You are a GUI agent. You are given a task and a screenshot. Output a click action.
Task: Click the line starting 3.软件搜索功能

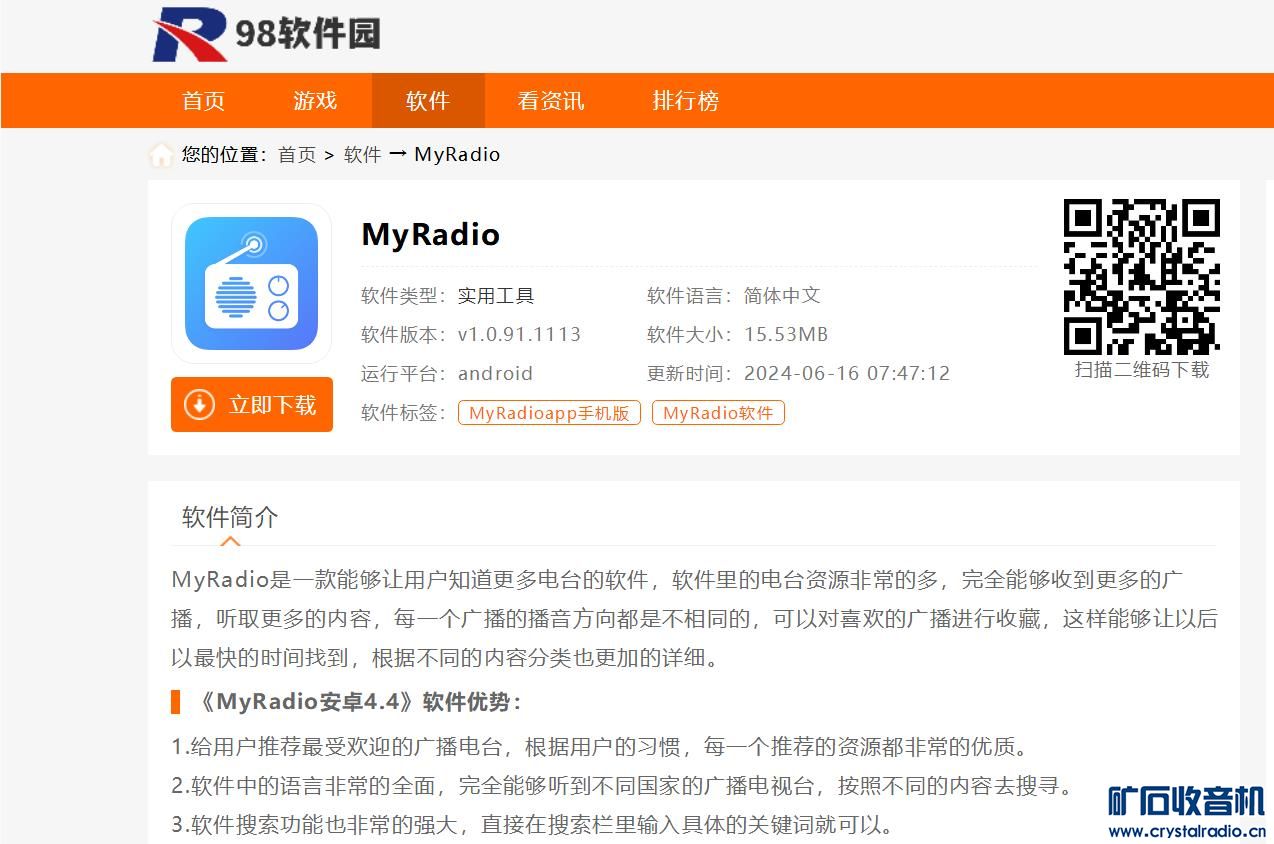(x=532, y=825)
